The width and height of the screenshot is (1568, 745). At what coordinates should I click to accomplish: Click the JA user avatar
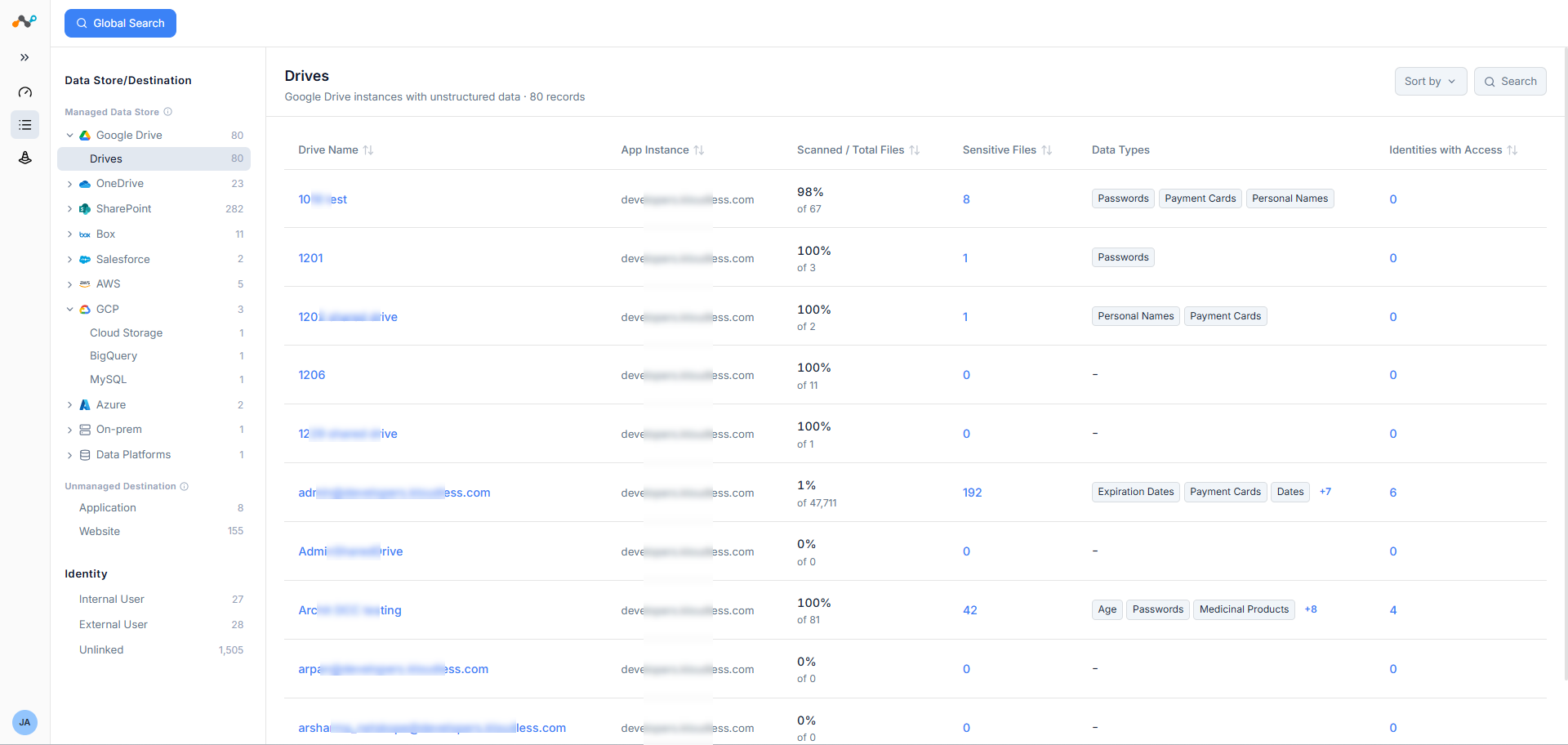24,722
